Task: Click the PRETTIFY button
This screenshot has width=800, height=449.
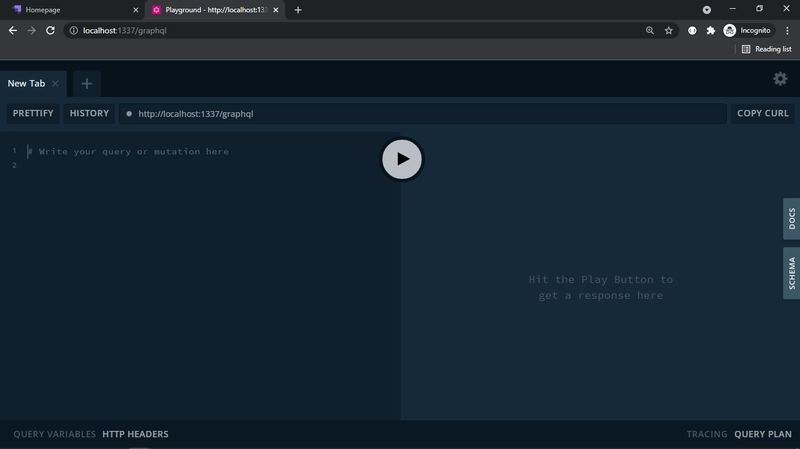Action: (33, 113)
